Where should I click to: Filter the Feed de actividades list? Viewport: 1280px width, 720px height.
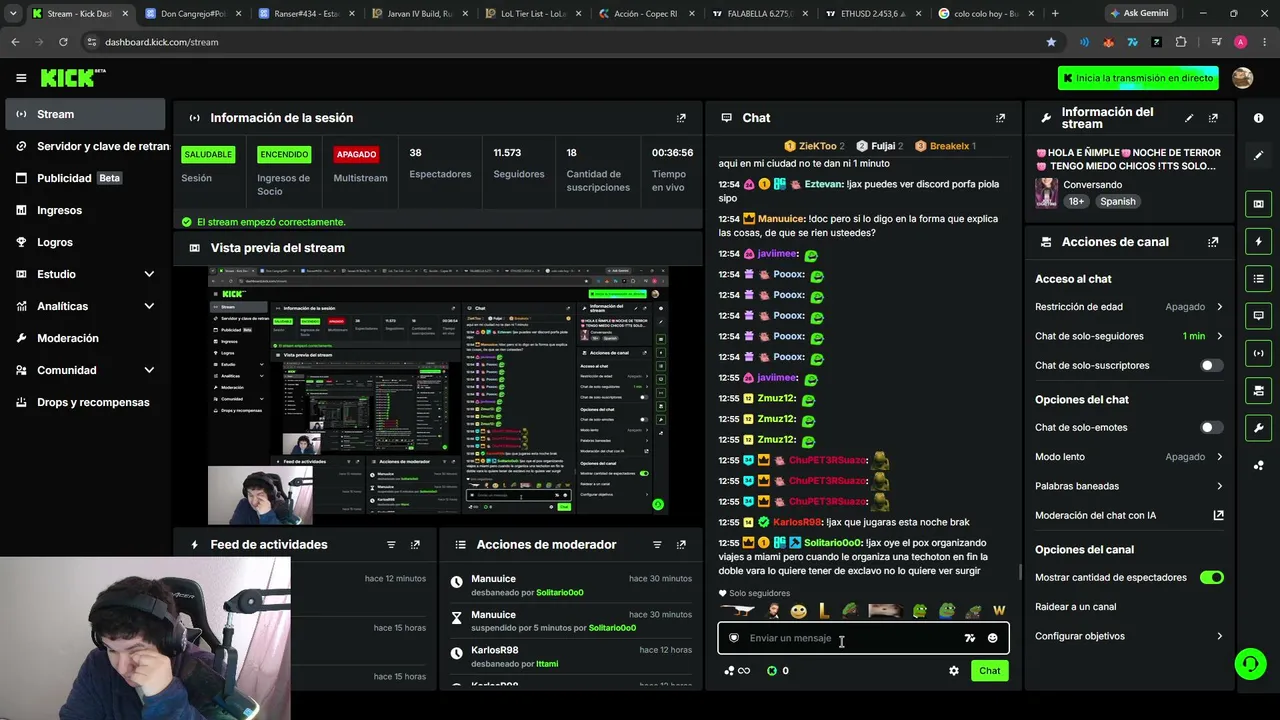(391, 545)
